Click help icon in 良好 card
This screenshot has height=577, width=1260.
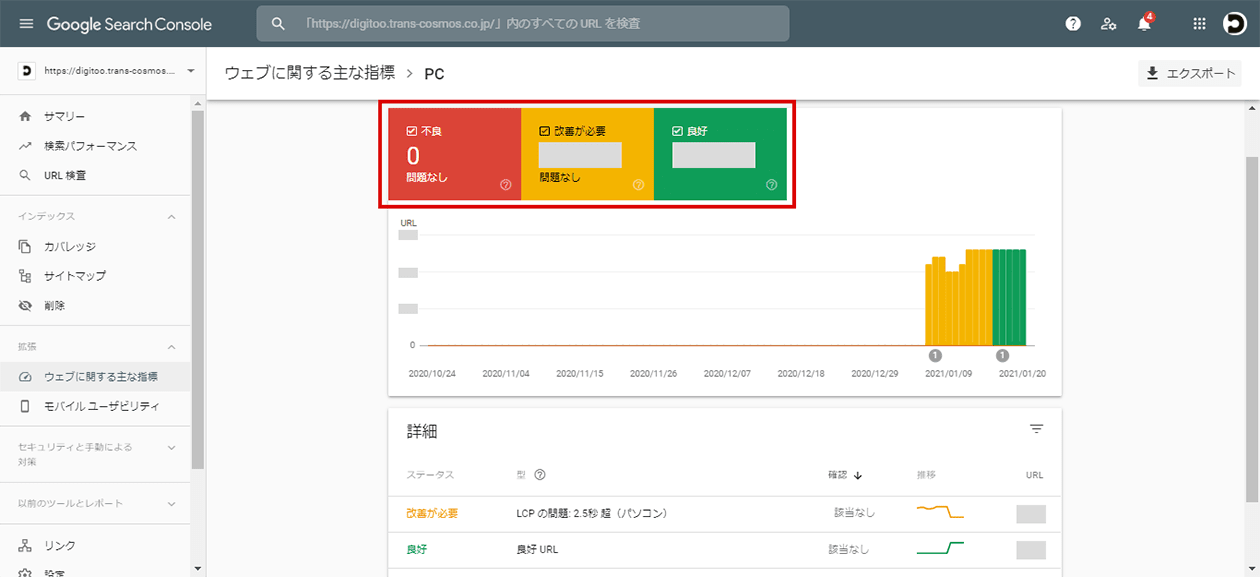tap(771, 185)
